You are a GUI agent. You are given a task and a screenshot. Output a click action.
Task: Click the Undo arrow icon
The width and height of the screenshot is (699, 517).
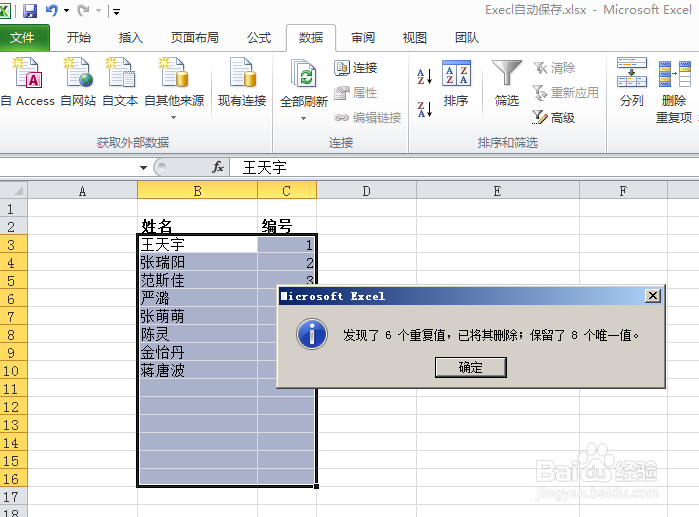(52, 10)
